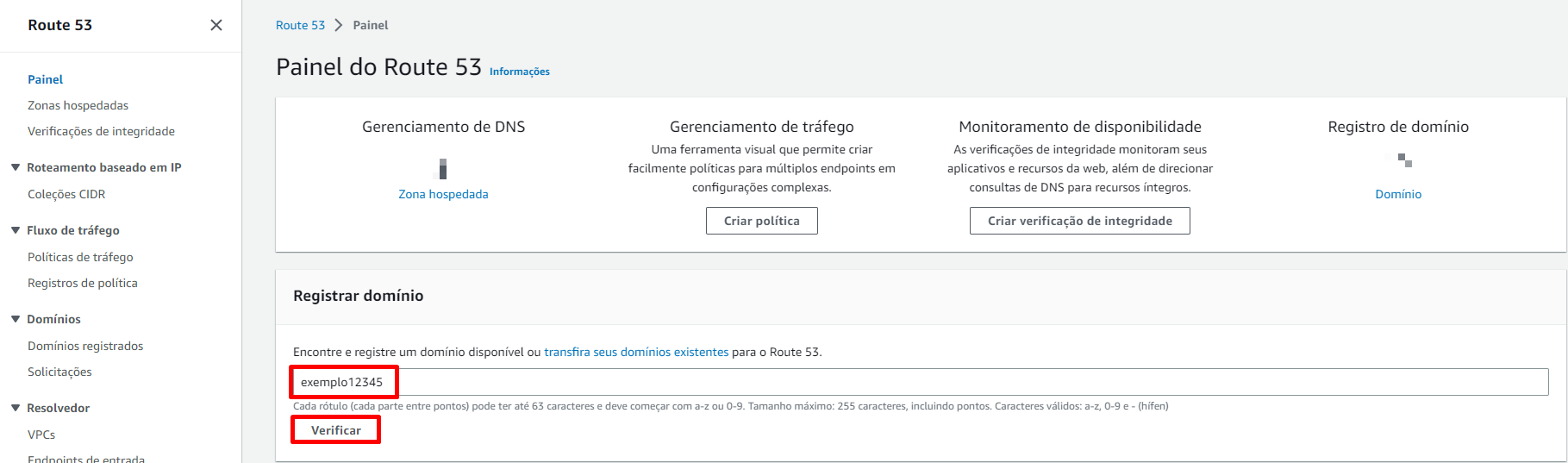Go to Zonas hospedadas
1568x463 pixels.
click(x=78, y=105)
